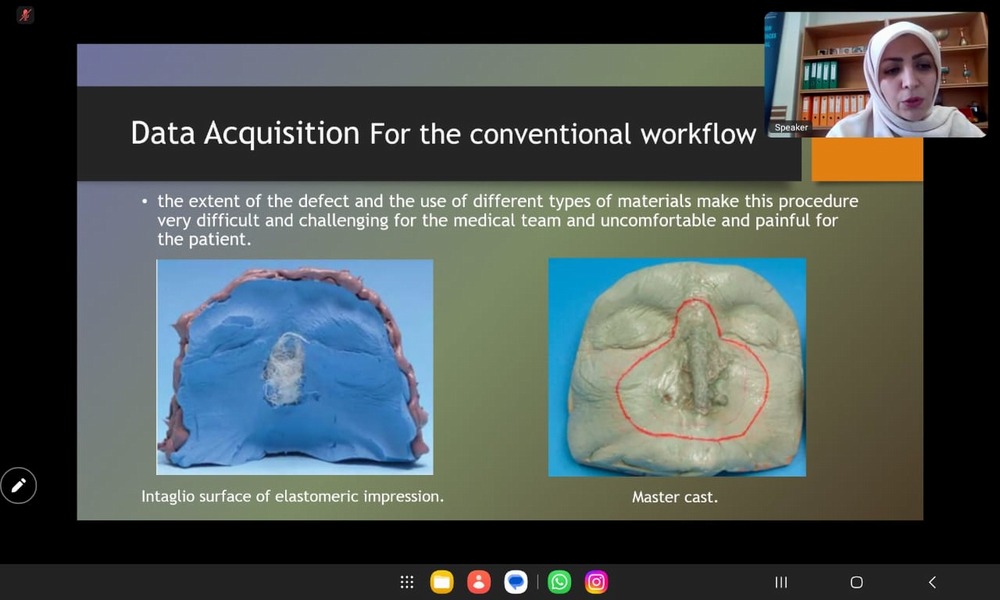Click the 'Master cast.' caption
This screenshot has width=1000, height=600.
(x=674, y=496)
